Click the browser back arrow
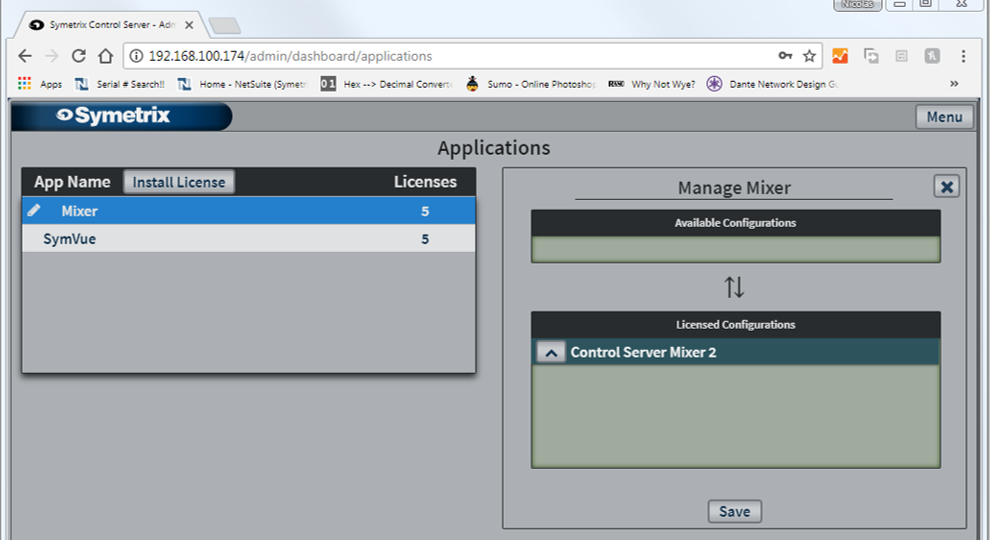990x540 pixels. (x=25, y=56)
